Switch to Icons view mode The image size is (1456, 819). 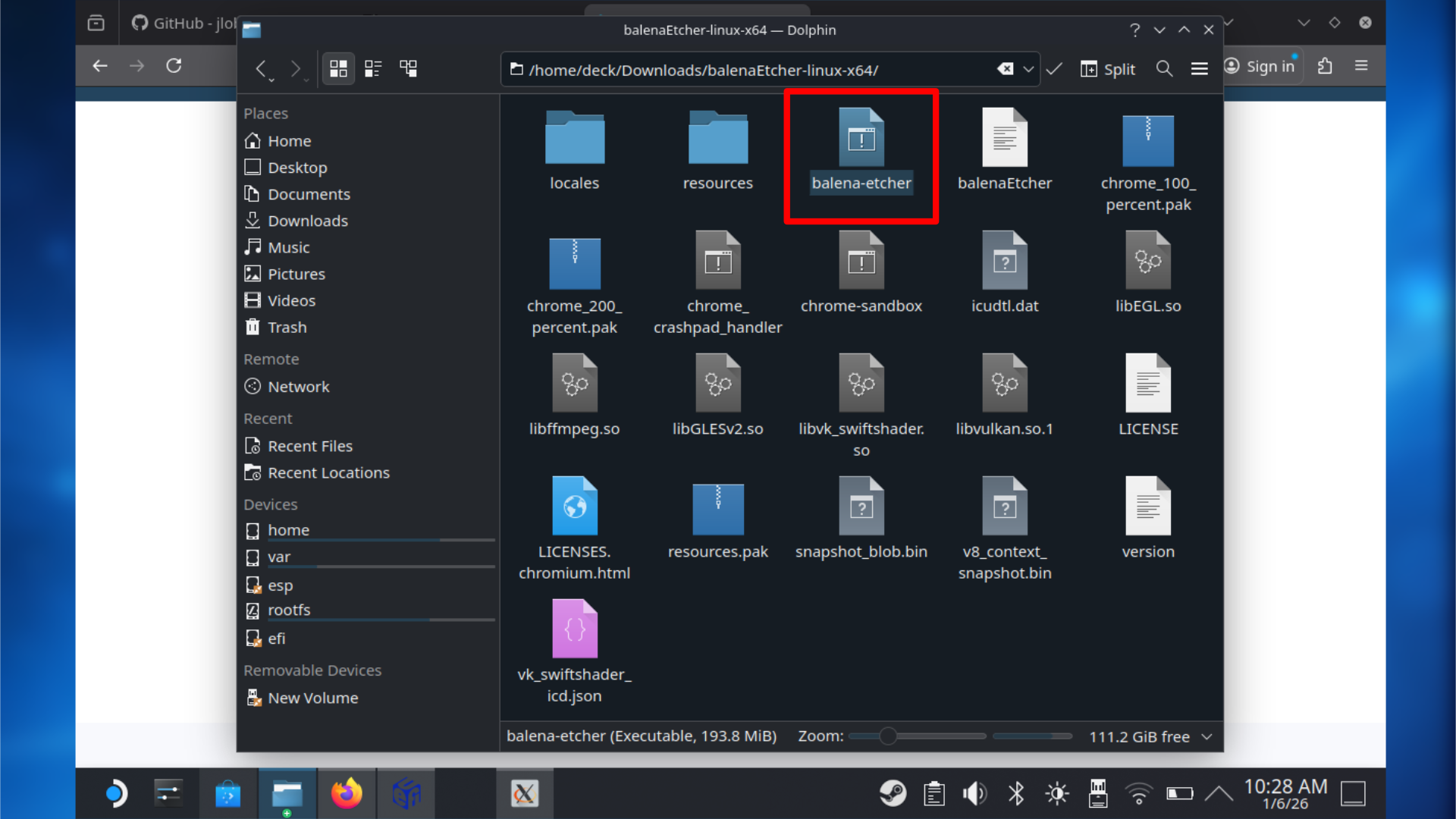coord(338,69)
